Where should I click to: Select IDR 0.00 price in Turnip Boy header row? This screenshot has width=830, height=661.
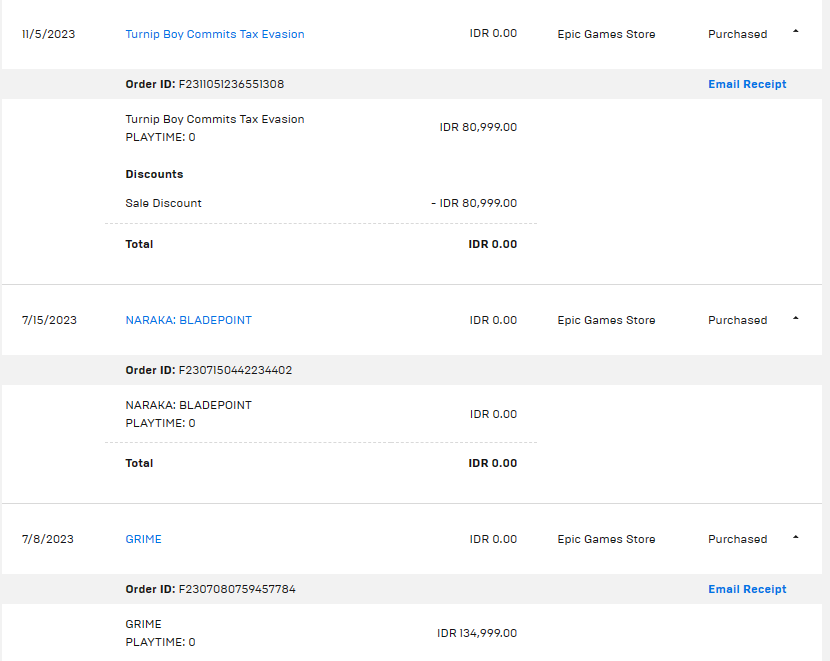pos(493,33)
